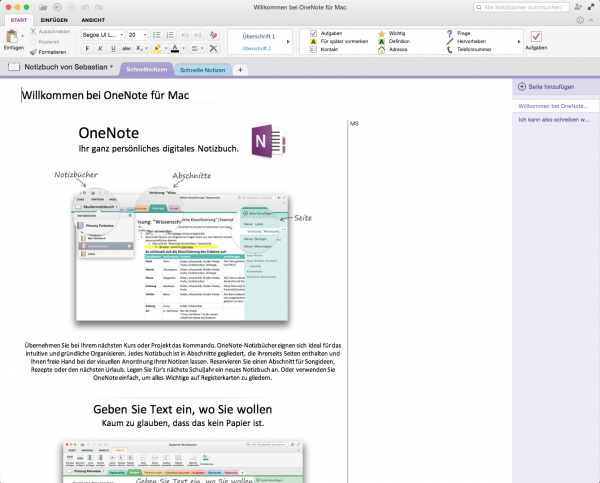The image size is (600, 483).
Task: Click Formatieren format painter
Action: [x=48, y=52]
